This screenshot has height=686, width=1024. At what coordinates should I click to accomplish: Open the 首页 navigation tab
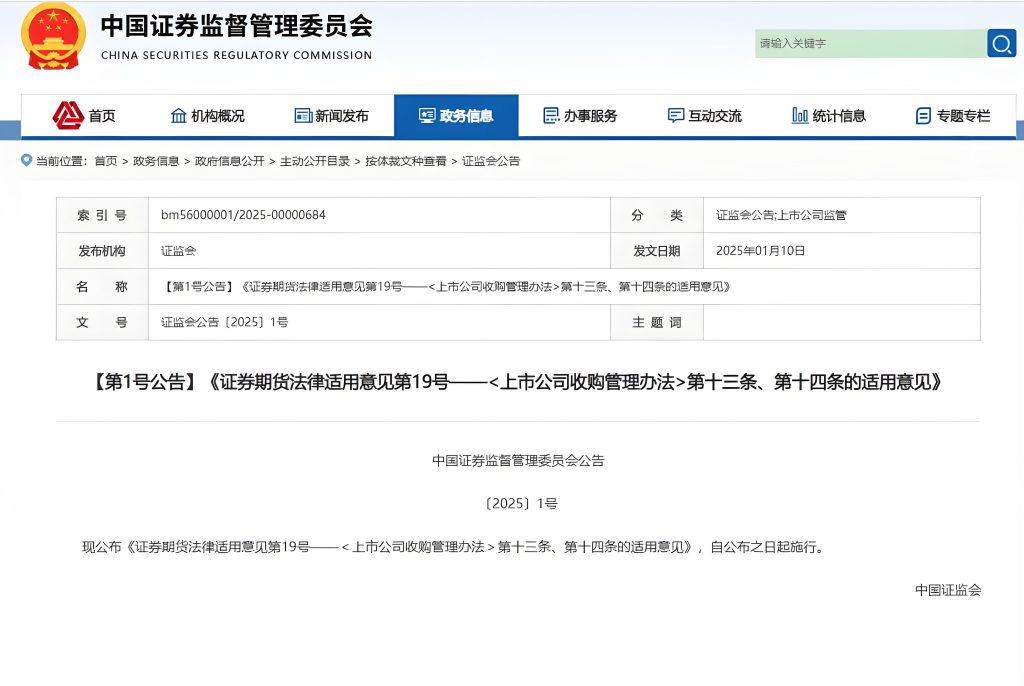(x=84, y=116)
